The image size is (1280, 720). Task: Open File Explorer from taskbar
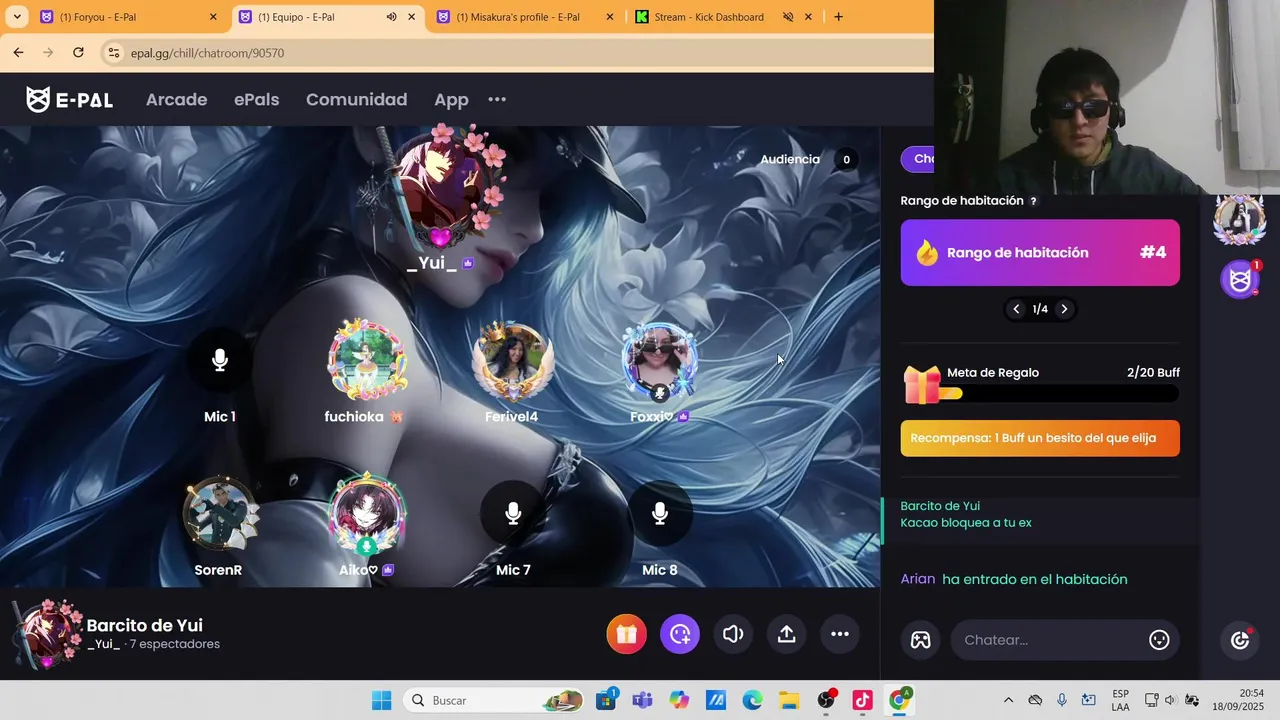point(789,700)
